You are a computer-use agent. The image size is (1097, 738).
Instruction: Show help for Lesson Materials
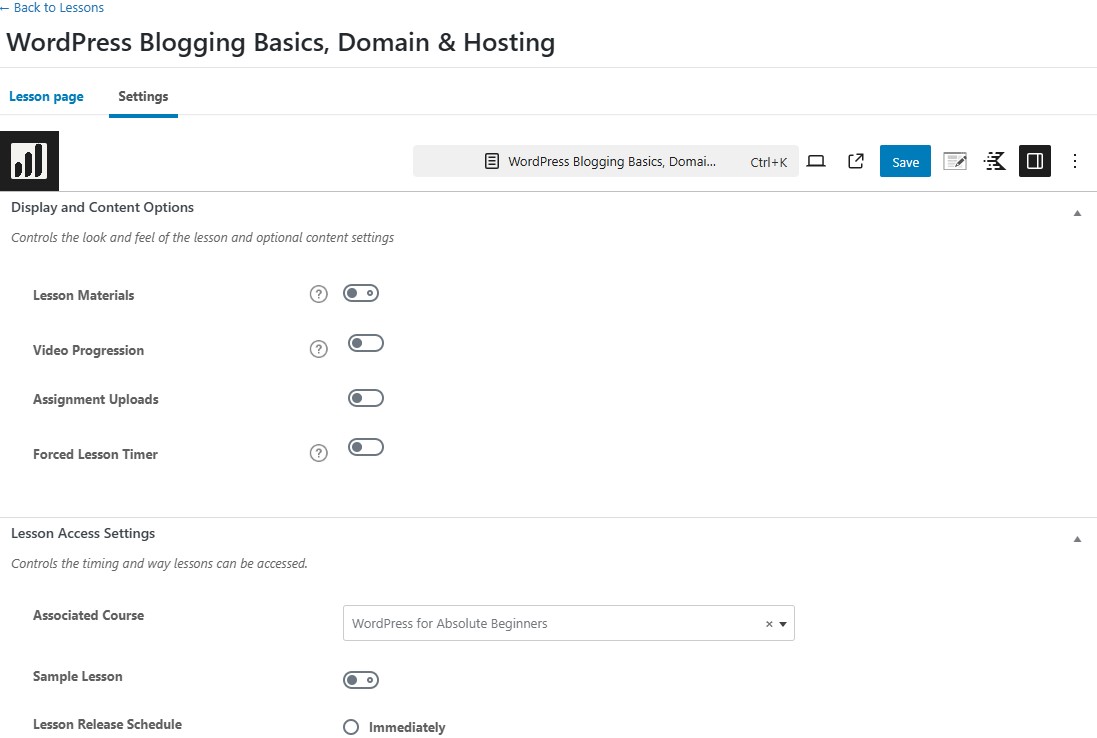(318, 295)
